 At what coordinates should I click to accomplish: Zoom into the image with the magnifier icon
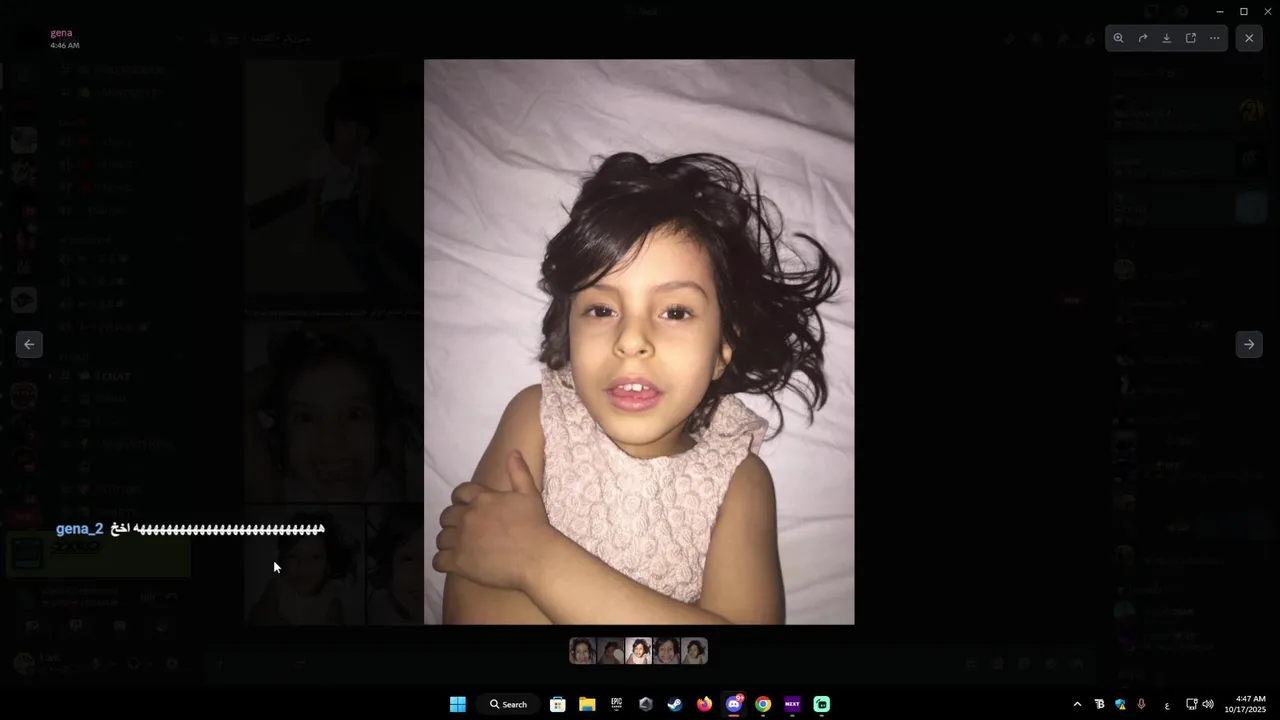[x=1118, y=38]
